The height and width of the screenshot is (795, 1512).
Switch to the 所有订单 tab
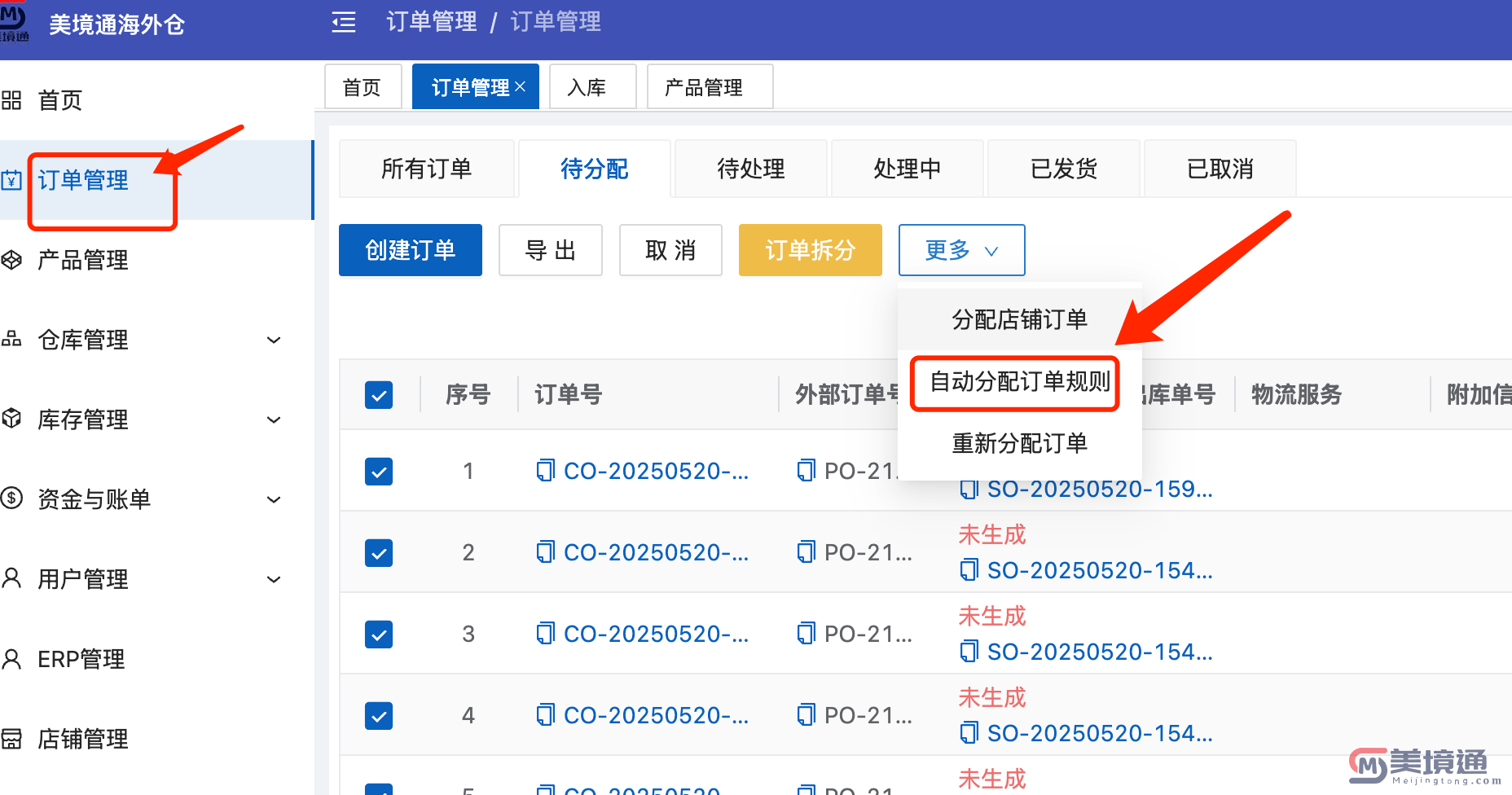point(427,169)
